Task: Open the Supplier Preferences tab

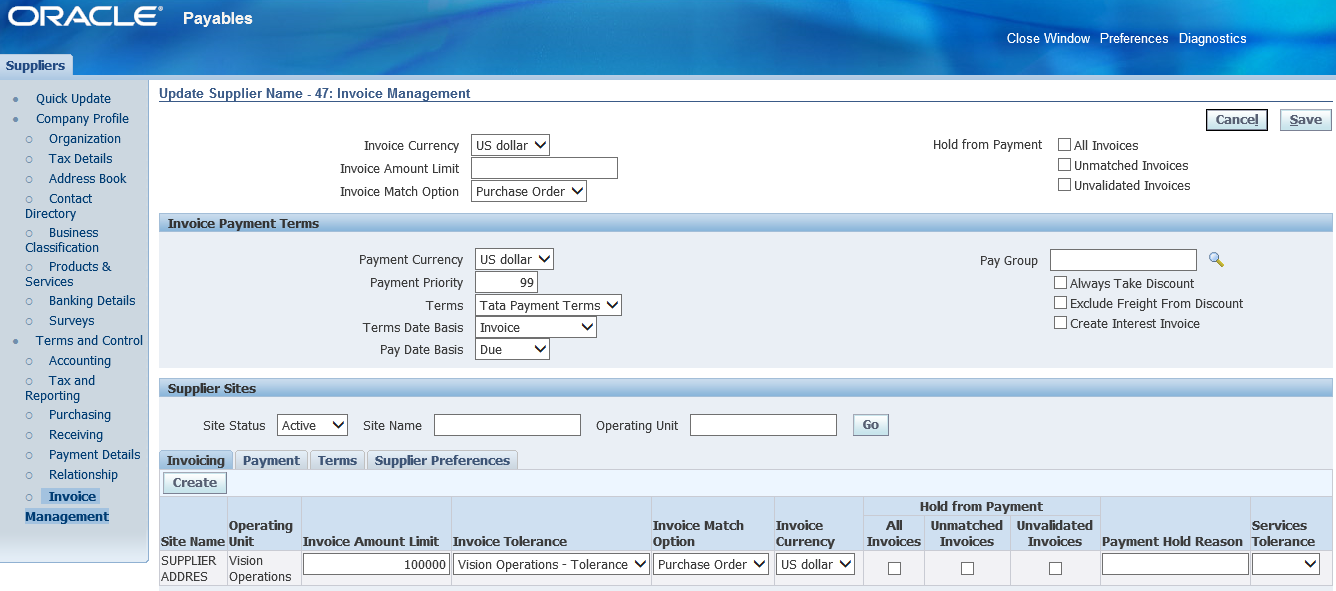Action: coord(442,460)
